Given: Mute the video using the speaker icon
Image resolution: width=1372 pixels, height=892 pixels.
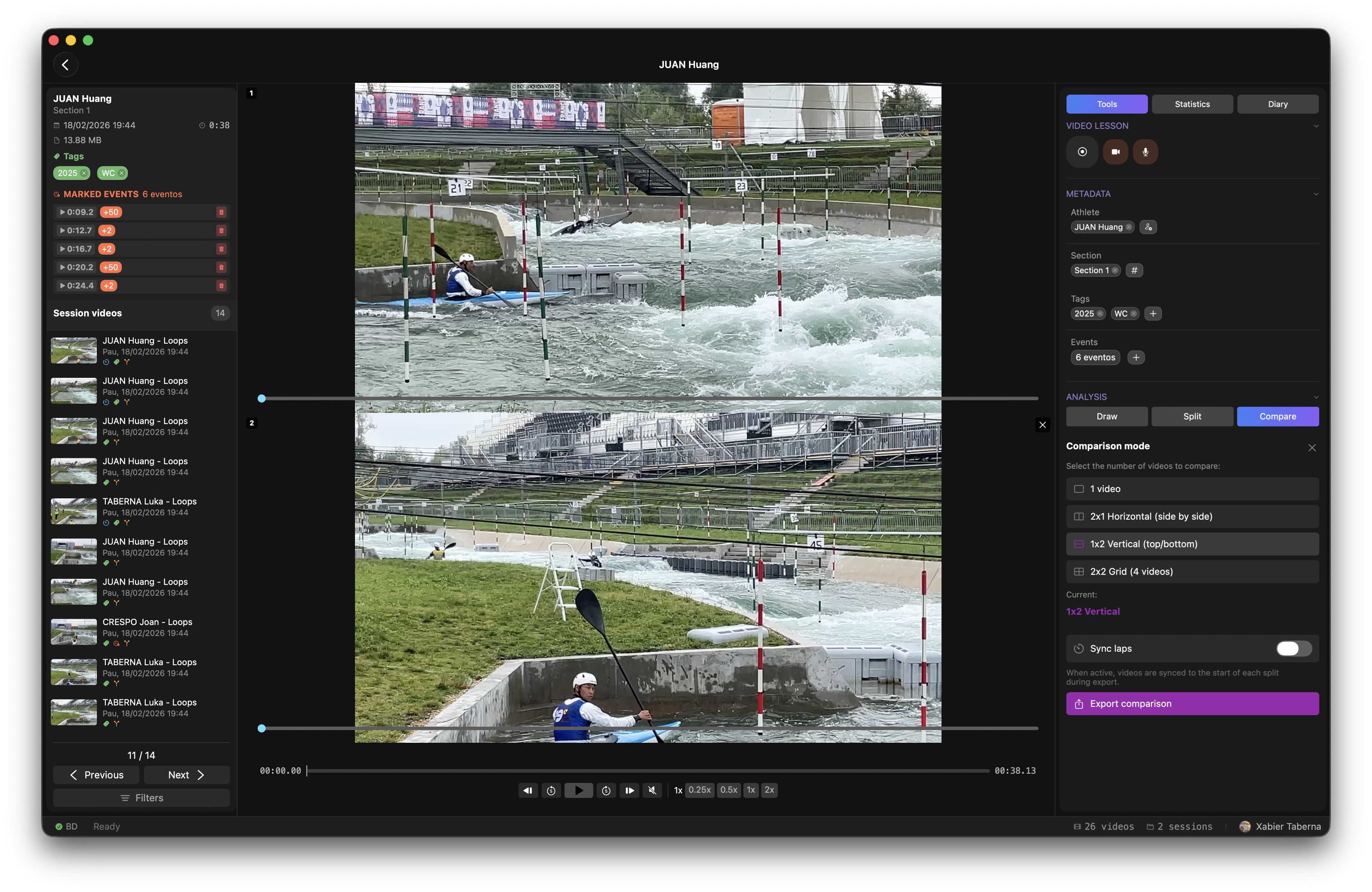Looking at the screenshot, I should point(652,790).
